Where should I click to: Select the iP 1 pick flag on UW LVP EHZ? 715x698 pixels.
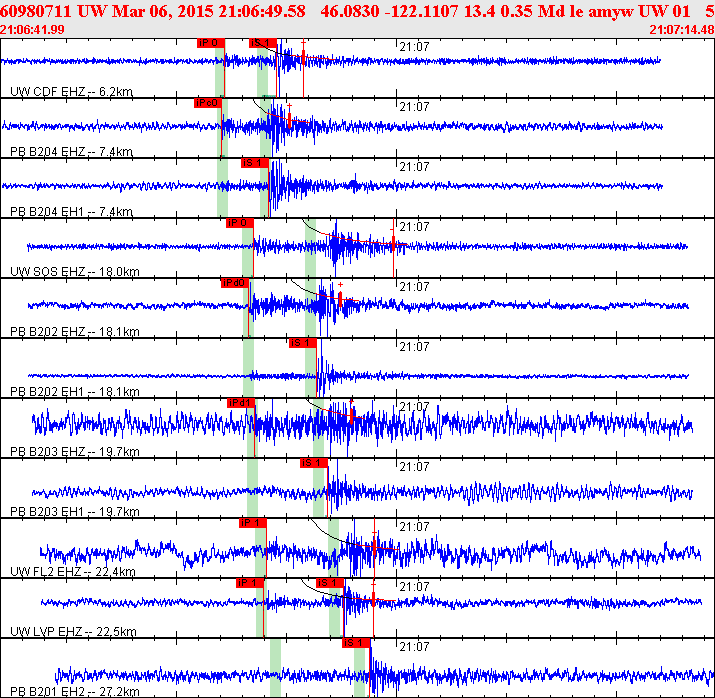click(250, 583)
